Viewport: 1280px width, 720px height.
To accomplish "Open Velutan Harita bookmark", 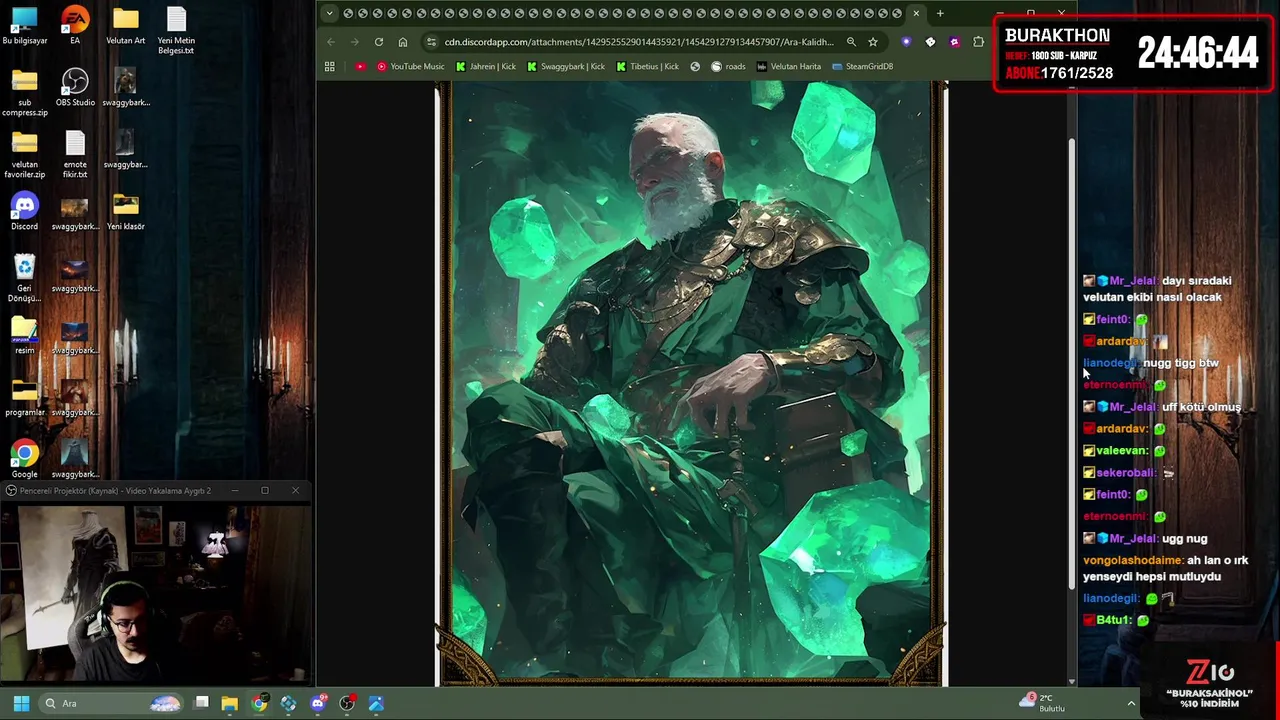I will [788, 66].
